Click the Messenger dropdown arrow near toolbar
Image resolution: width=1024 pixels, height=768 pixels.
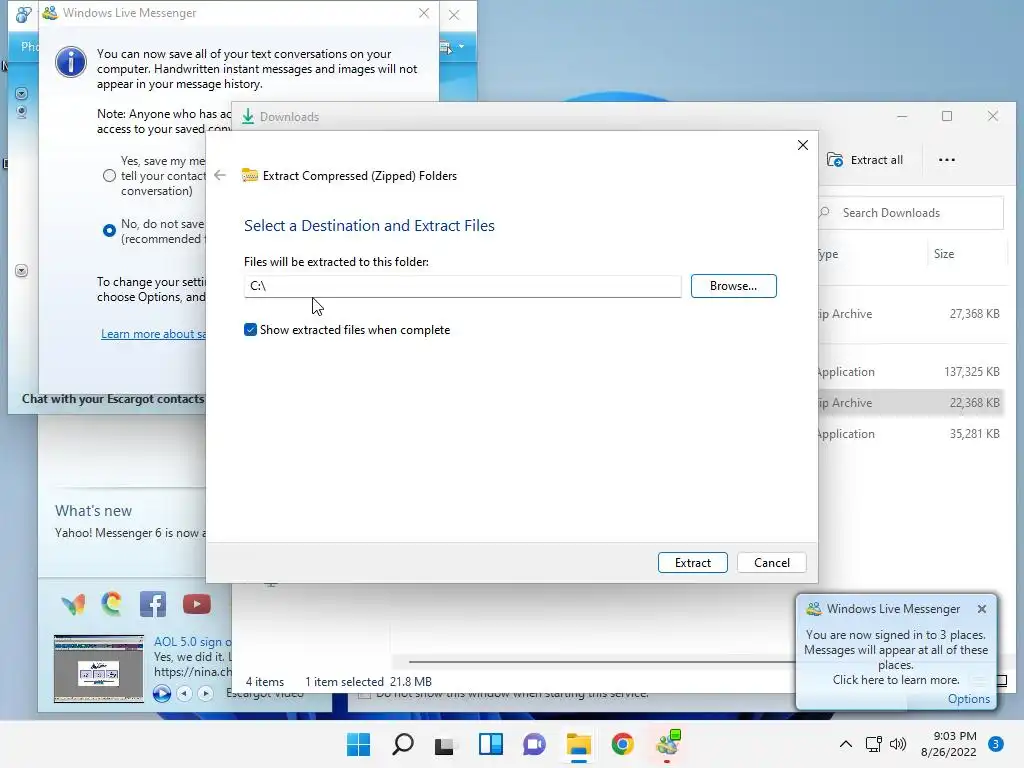click(461, 46)
